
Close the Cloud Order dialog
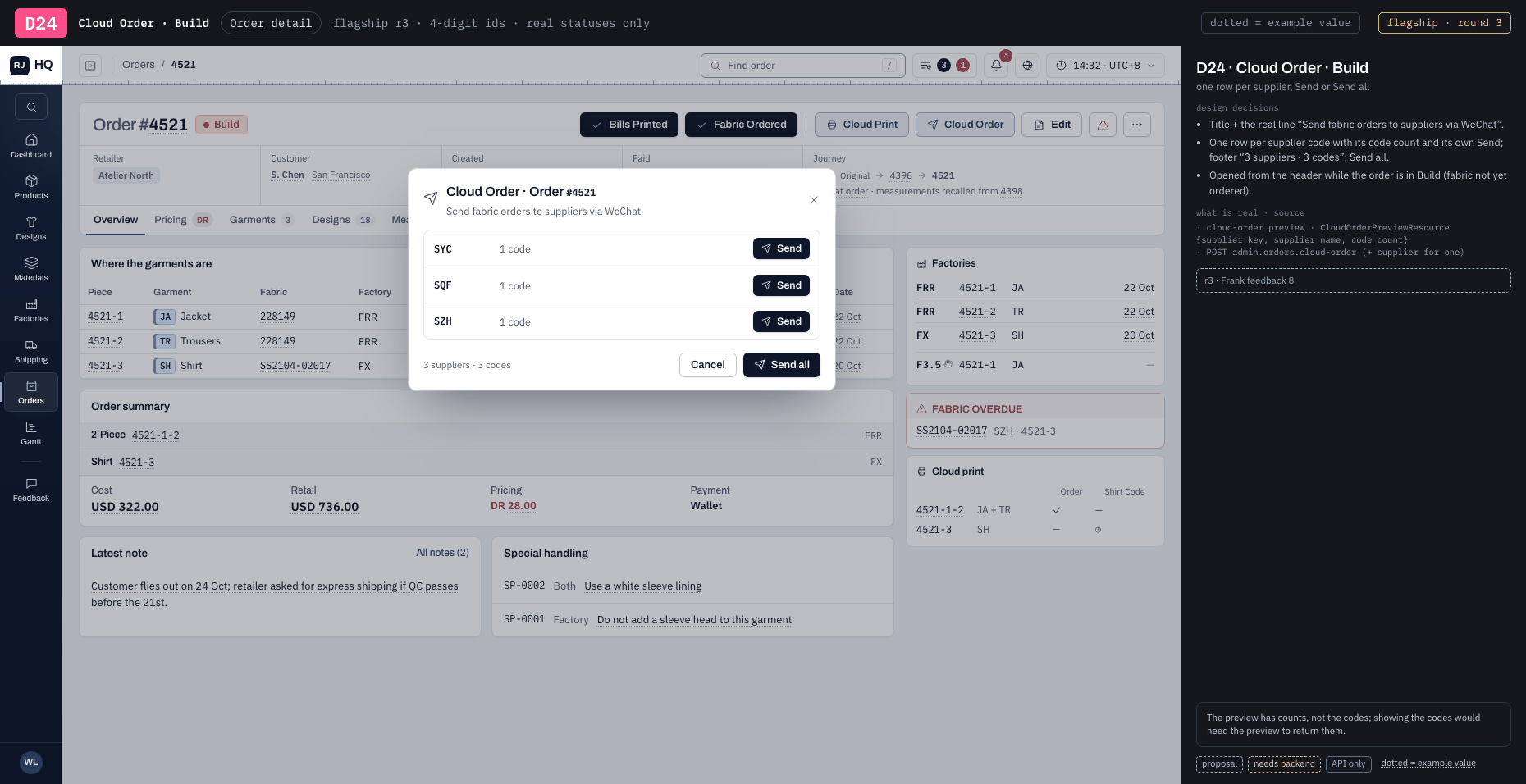(814, 200)
